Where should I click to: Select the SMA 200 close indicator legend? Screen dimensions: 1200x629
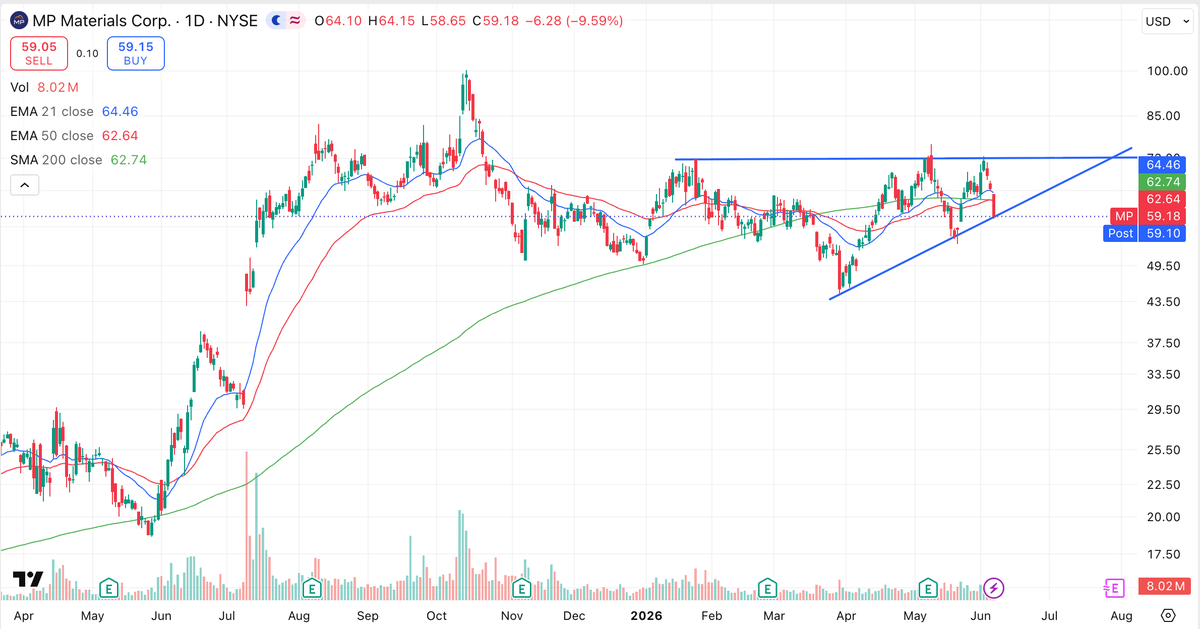click(78, 159)
